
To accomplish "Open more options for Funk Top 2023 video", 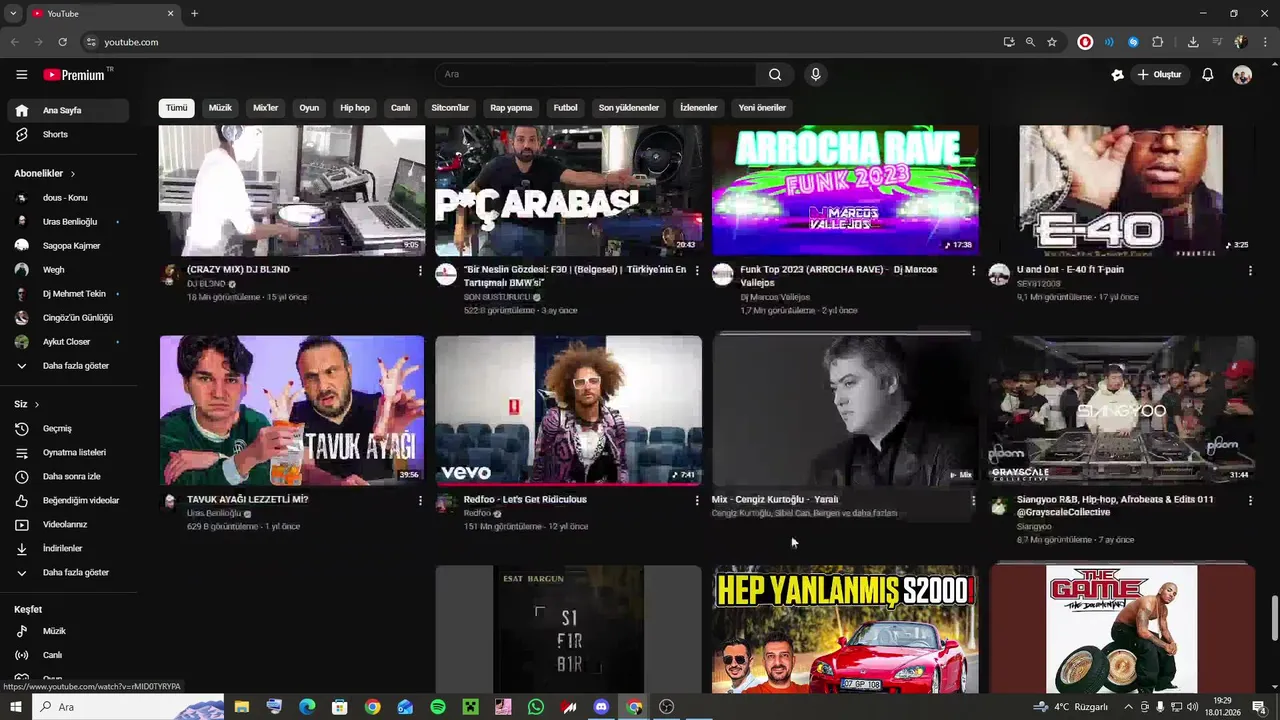I will point(973,270).
